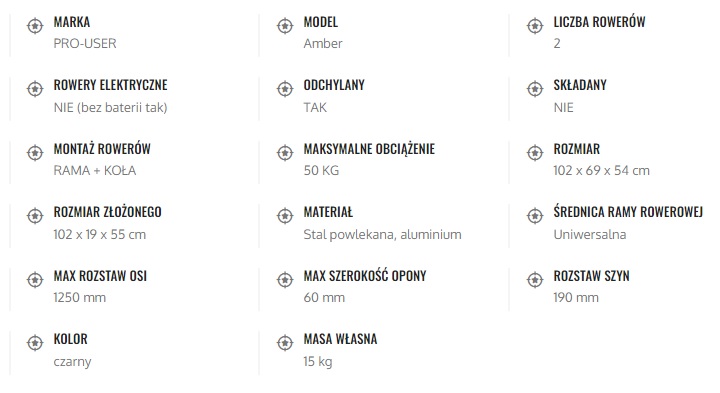Click the icon beside MONTAŻ ROWERÓW
This screenshot has width=720, height=393.
click(x=35, y=153)
